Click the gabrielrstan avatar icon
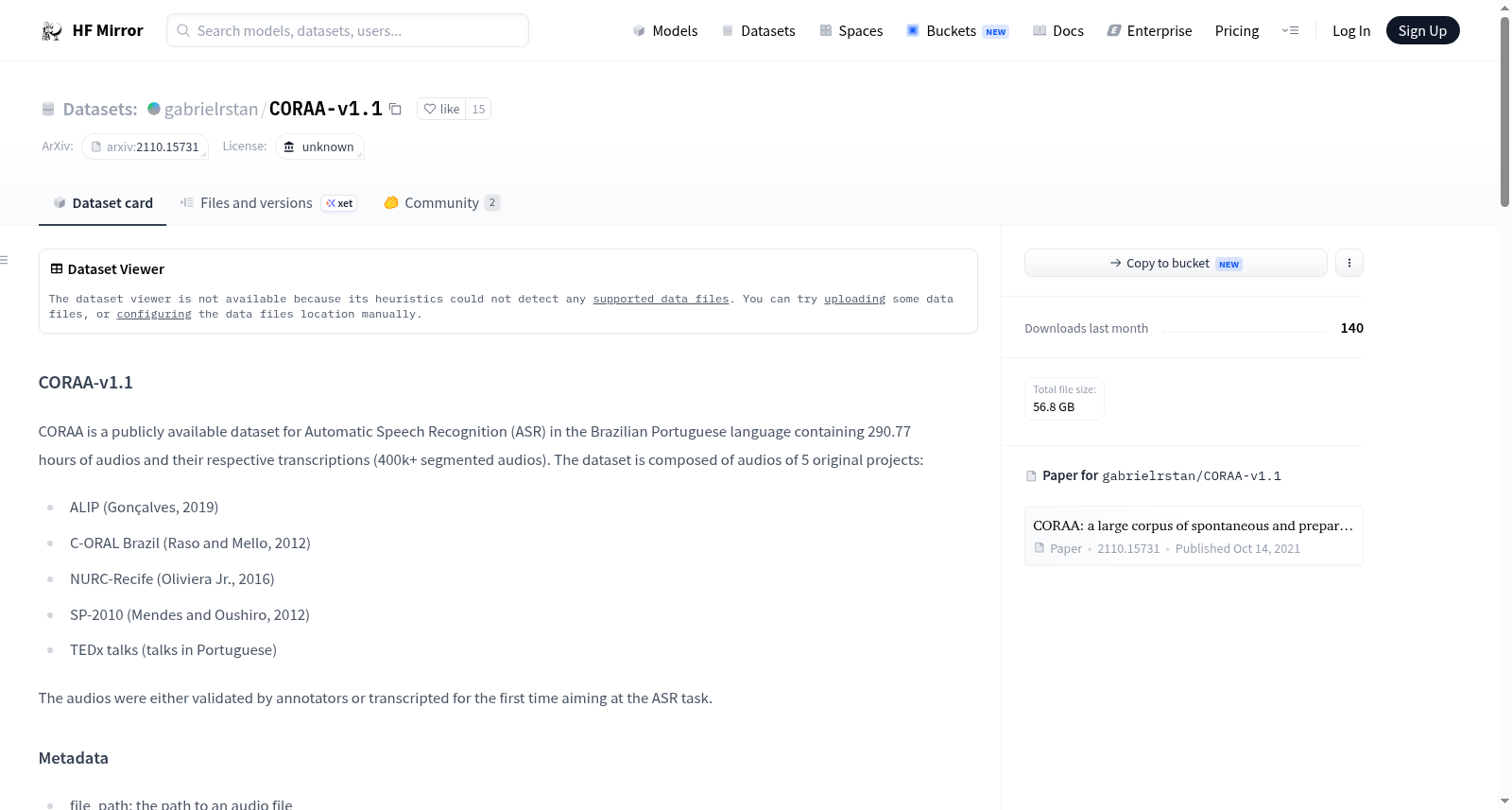 (154, 109)
